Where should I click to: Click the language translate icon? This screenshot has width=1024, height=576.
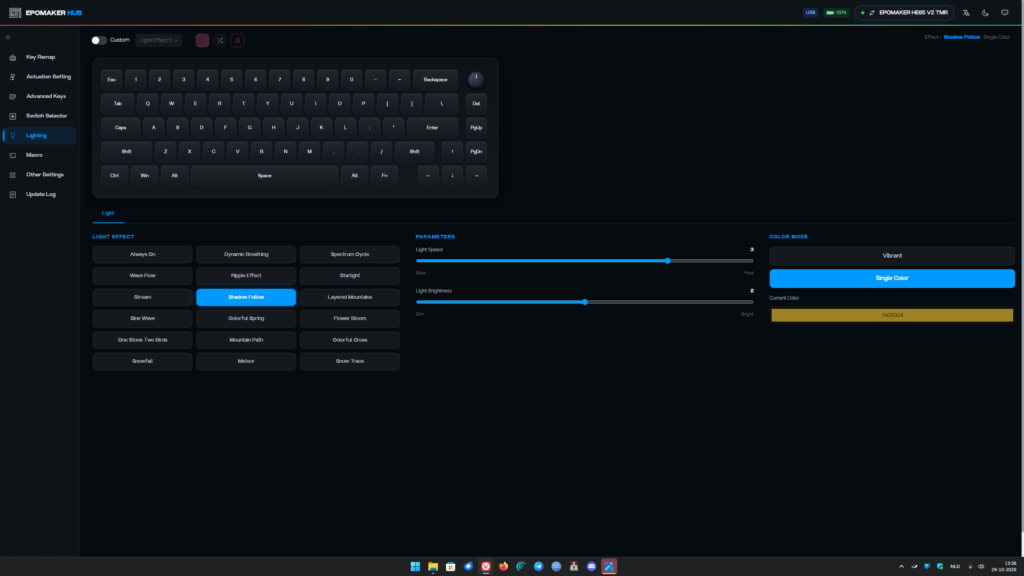point(967,12)
